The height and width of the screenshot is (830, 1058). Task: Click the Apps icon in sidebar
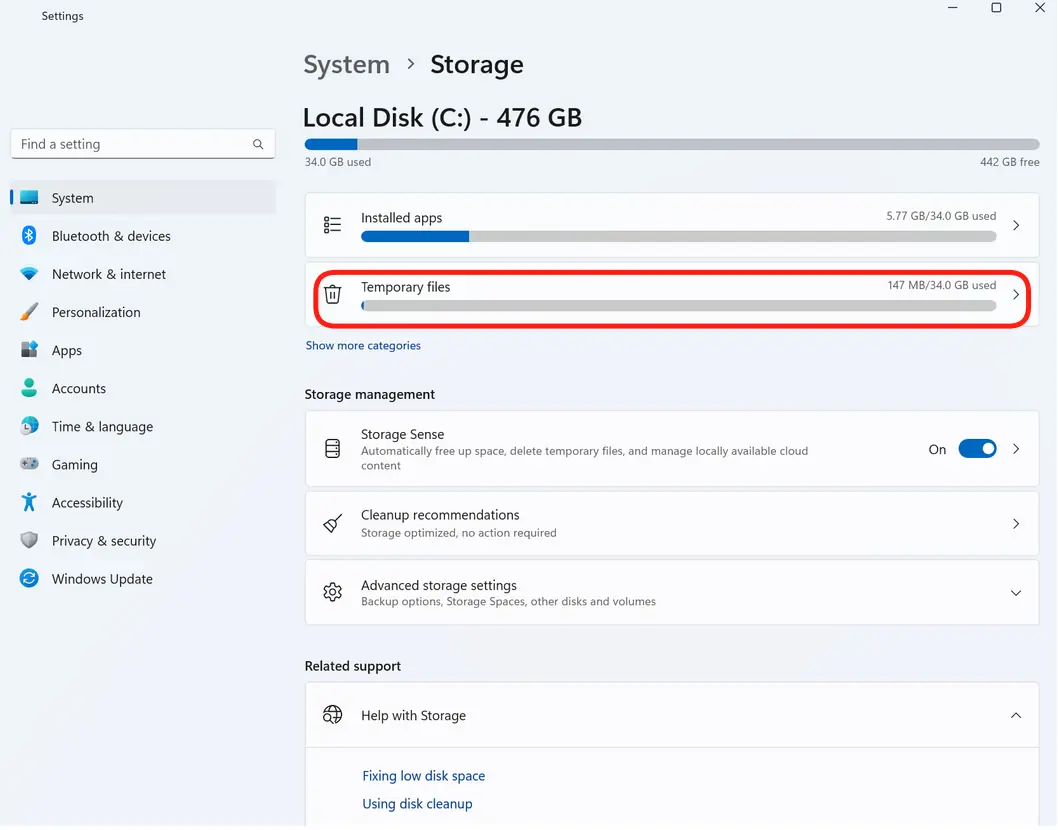click(x=29, y=350)
